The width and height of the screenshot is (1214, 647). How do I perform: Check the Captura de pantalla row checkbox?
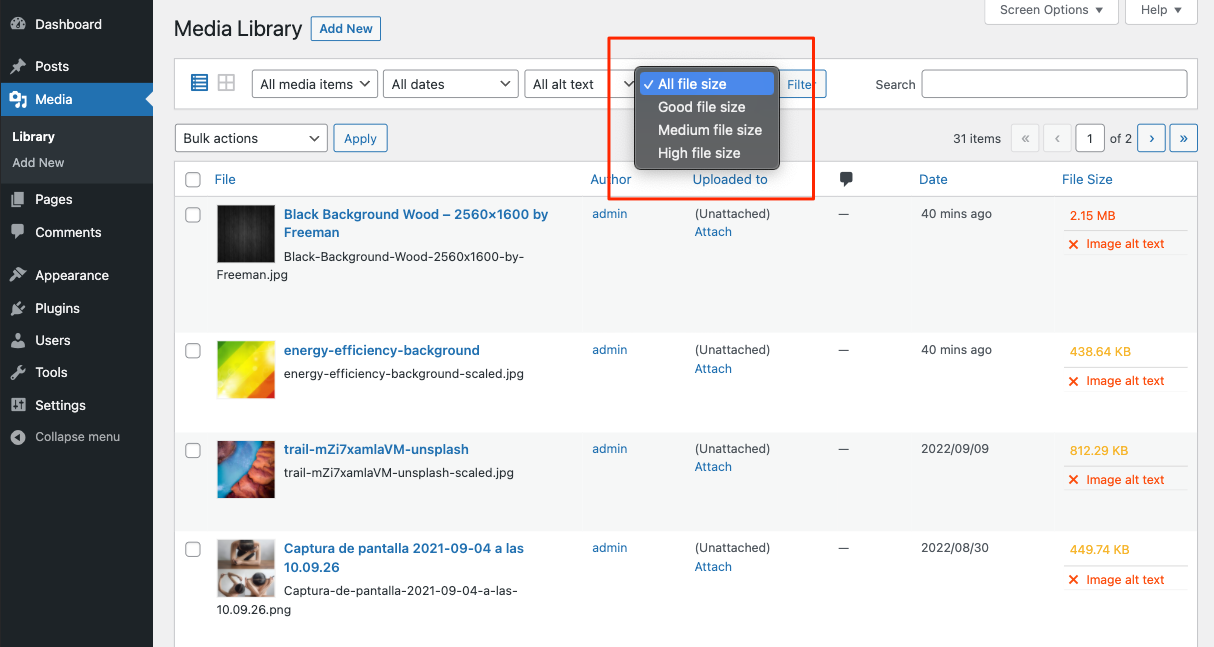193,549
